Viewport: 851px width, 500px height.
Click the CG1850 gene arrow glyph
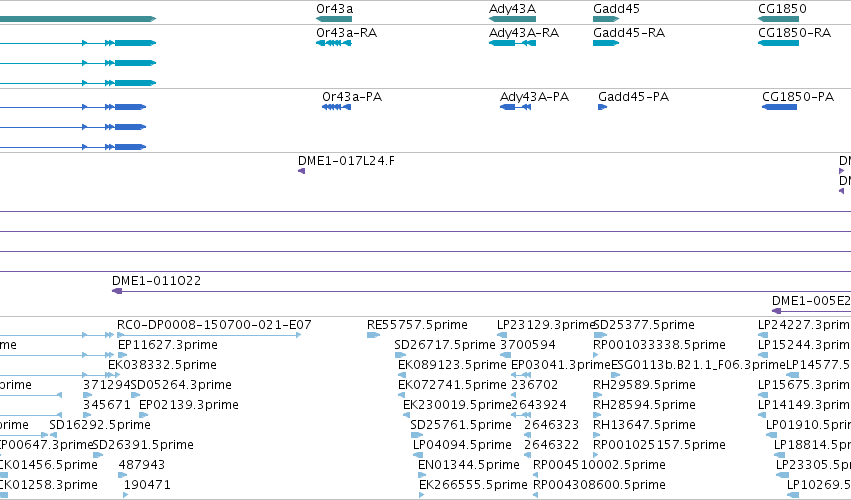click(778, 19)
